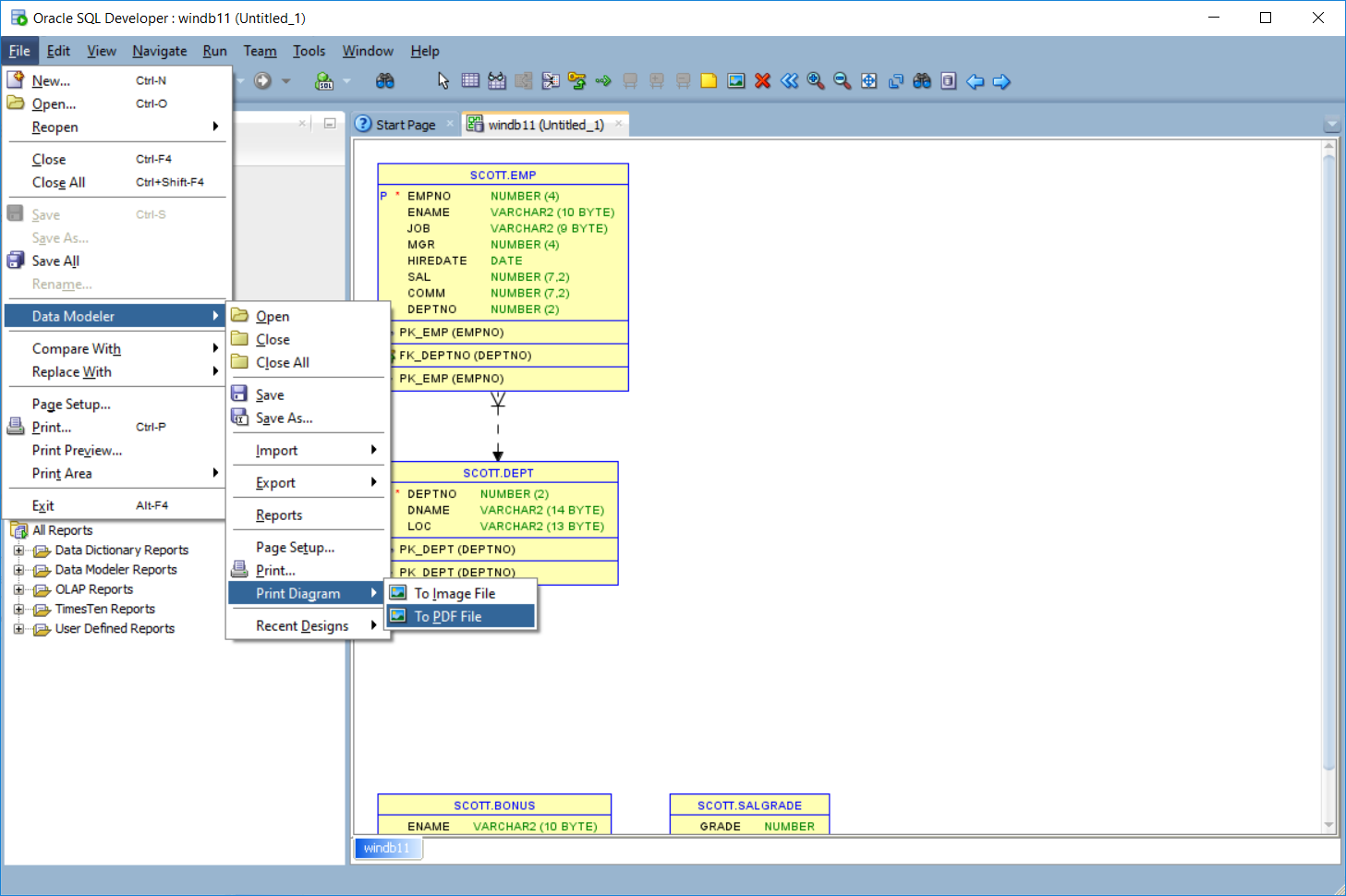The height and width of the screenshot is (896, 1346).
Task: Select the New FK Relation key tool
Action: click(577, 81)
